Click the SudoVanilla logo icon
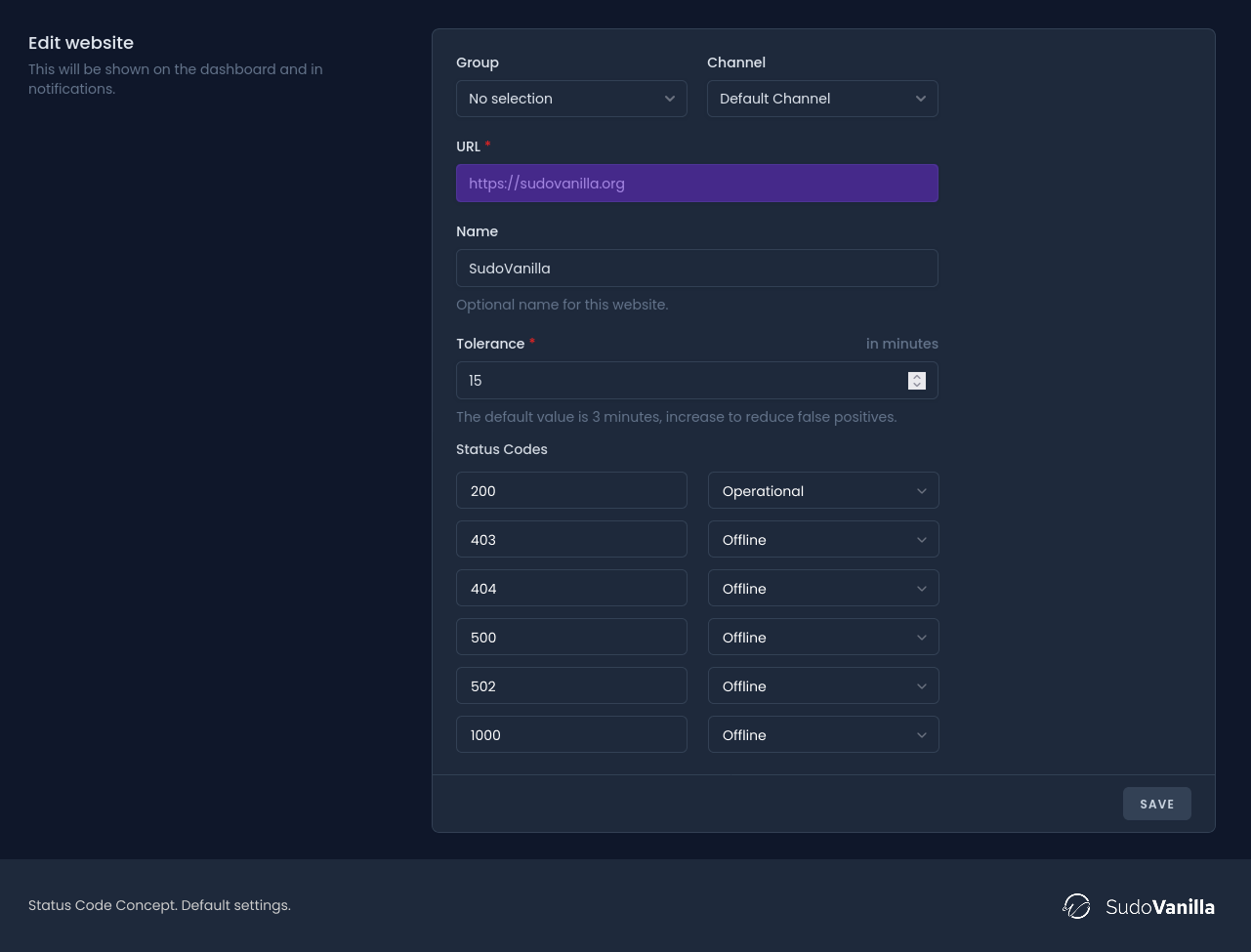Viewport: 1251px width, 952px height. (1076, 906)
